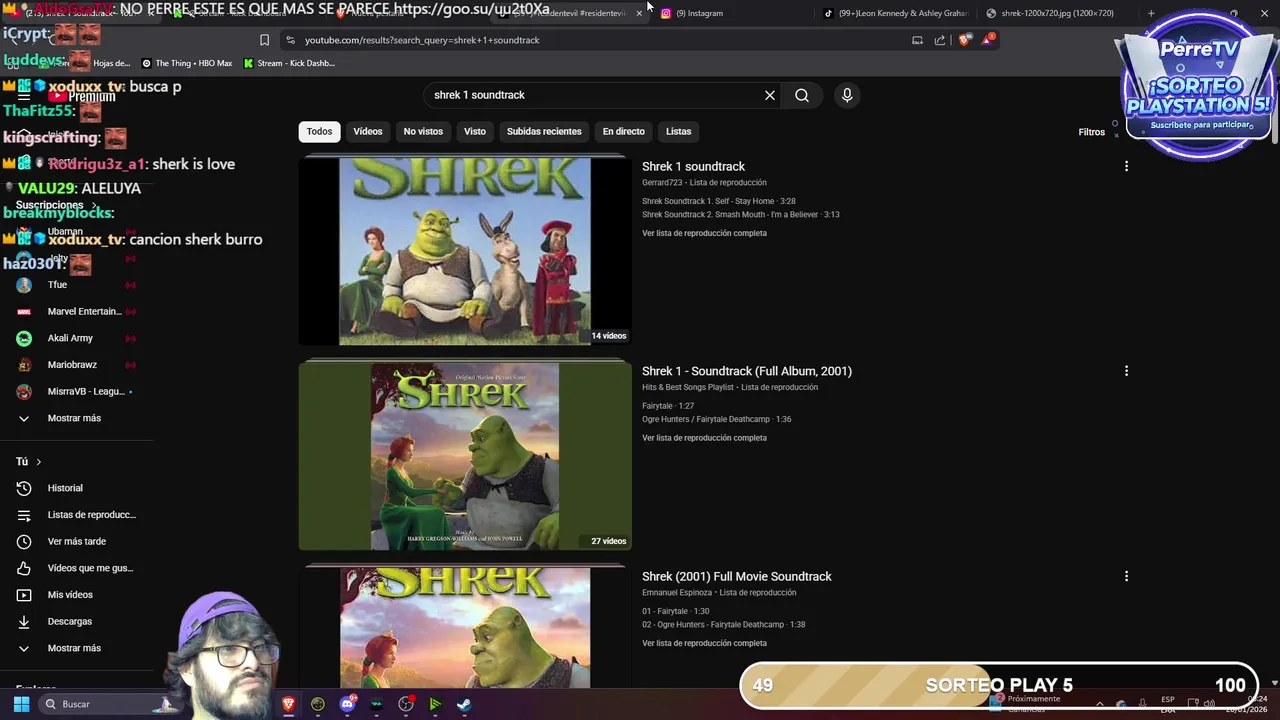Open a new browser tab with plus button

(1151, 13)
